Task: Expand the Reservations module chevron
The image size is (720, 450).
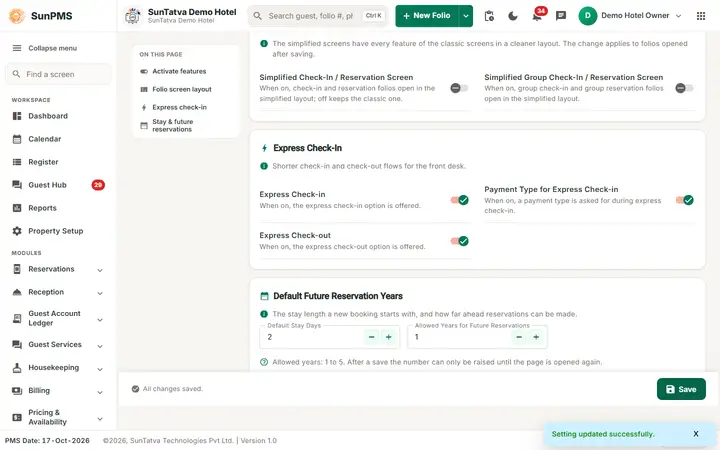Action: pos(100,270)
